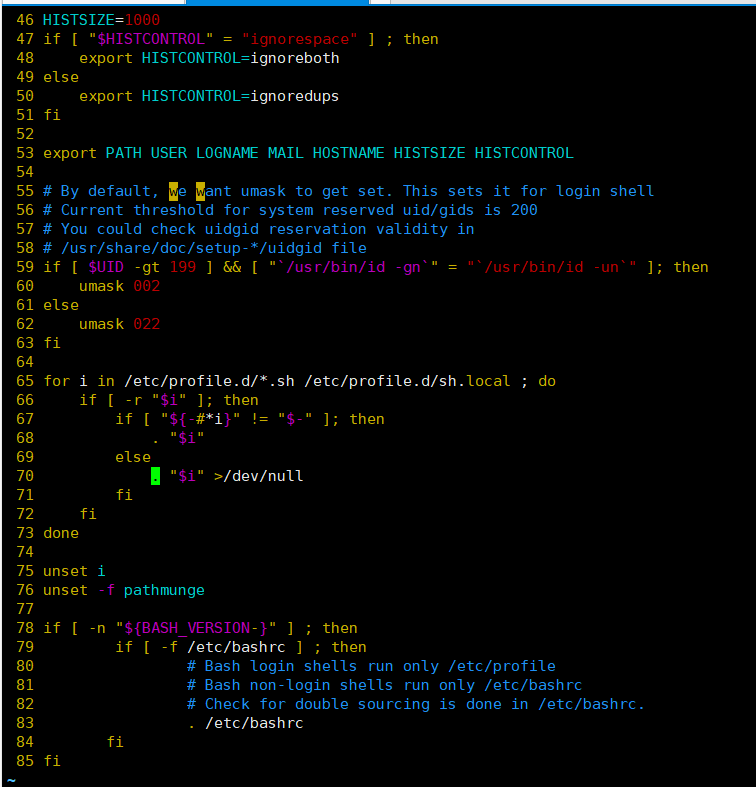Click "MAIL" on line 53
This screenshot has height=787, width=756.
pos(286,153)
